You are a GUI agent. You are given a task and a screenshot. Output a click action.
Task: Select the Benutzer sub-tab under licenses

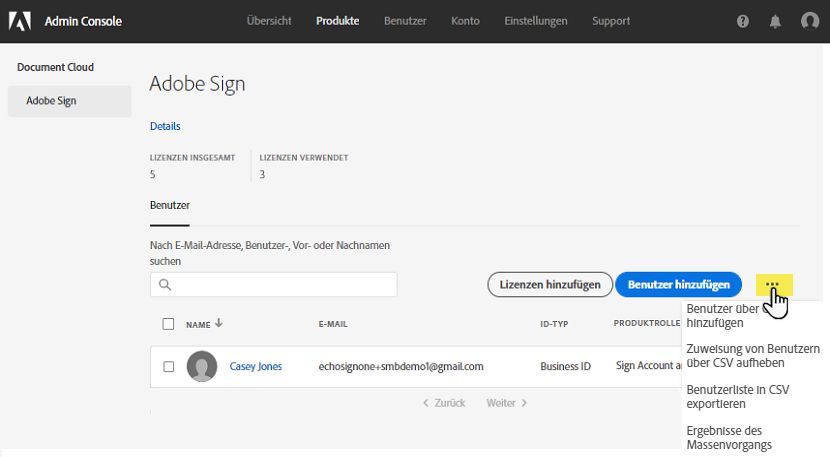(x=169, y=205)
